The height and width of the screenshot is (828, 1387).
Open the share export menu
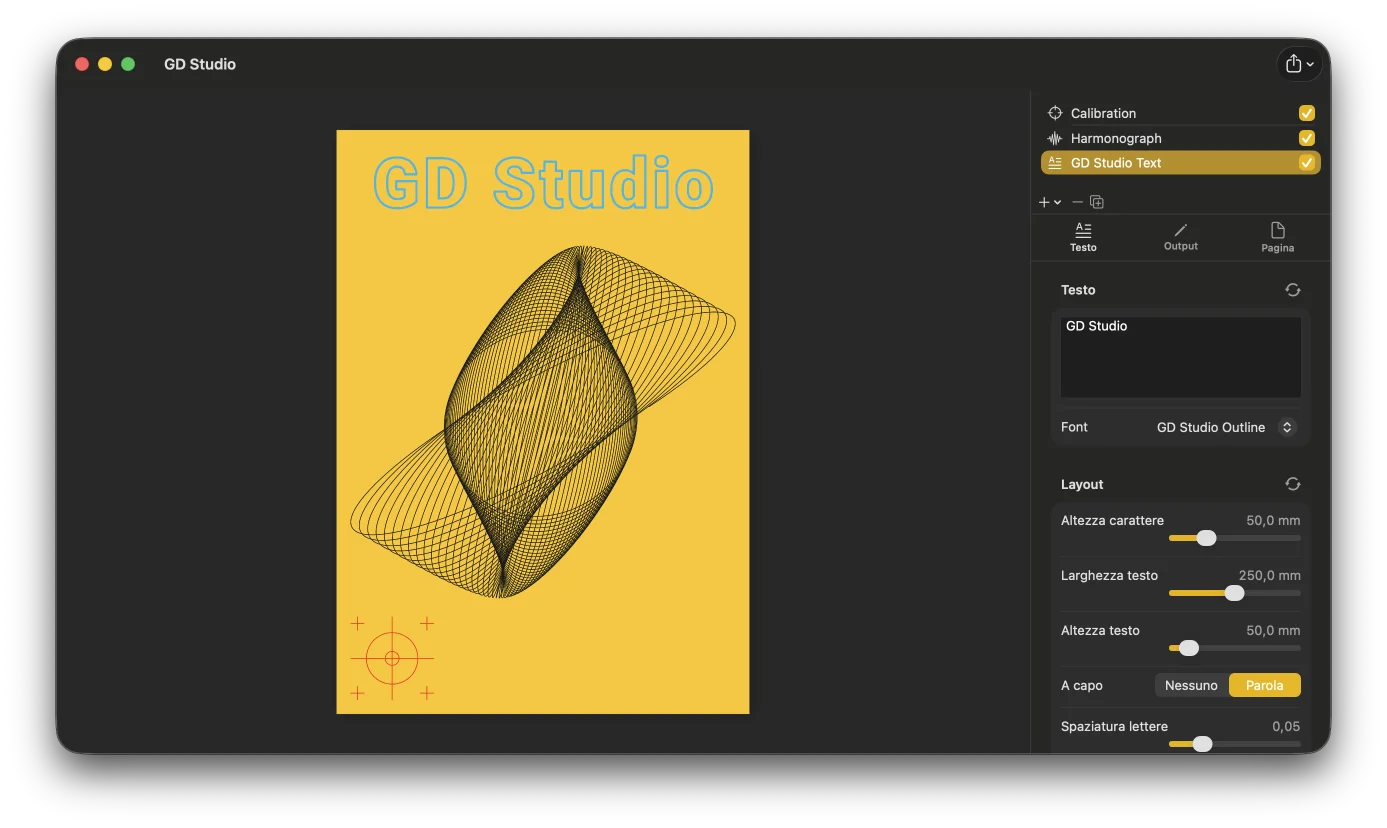tap(1300, 64)
